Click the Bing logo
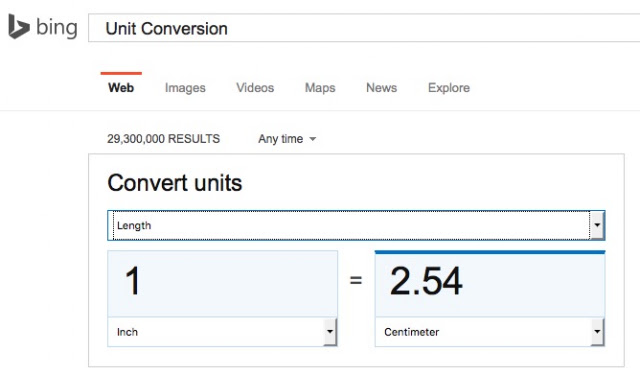 click(43, 27)
